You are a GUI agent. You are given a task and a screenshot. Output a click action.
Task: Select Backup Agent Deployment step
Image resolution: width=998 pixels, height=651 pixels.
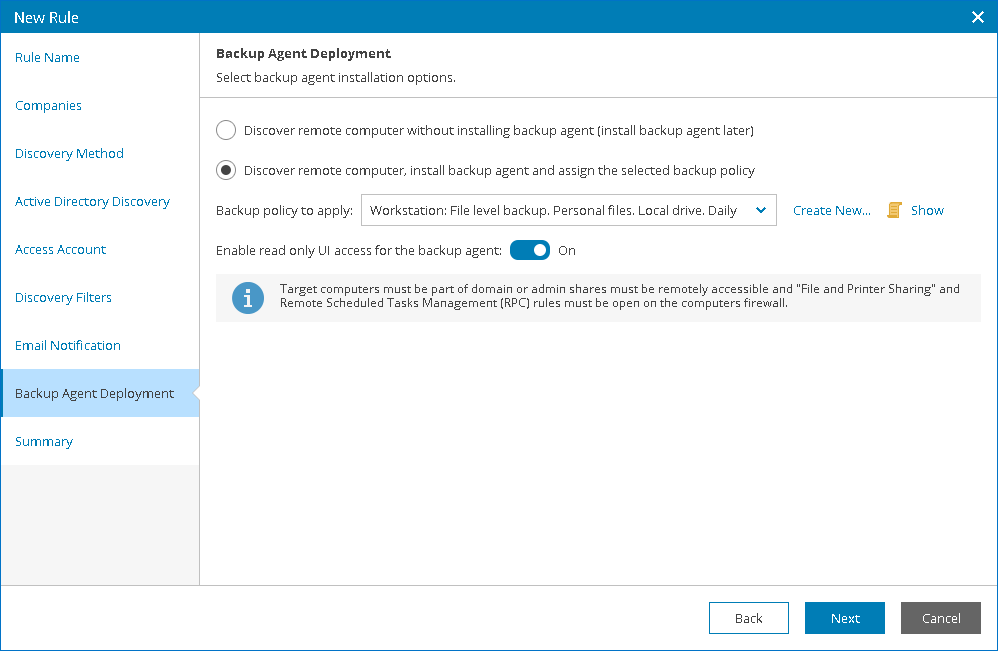(x=100, y=393)
